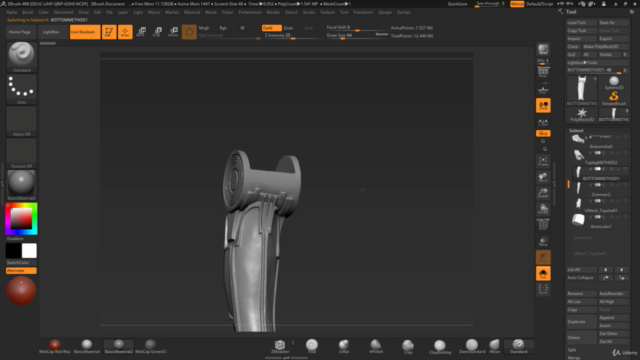The width and height of the screenshot is (640, 360).
Task: Open the Dots stroke selector
Action: point(22,89)
